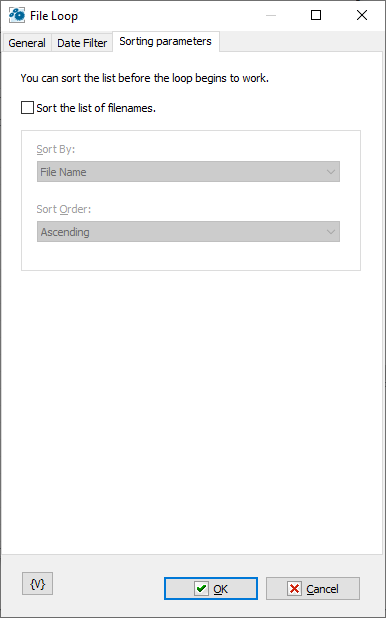Maximize the File Loop window
The height and width of the screenshot is (618, 386).
[x=316, y=15]
